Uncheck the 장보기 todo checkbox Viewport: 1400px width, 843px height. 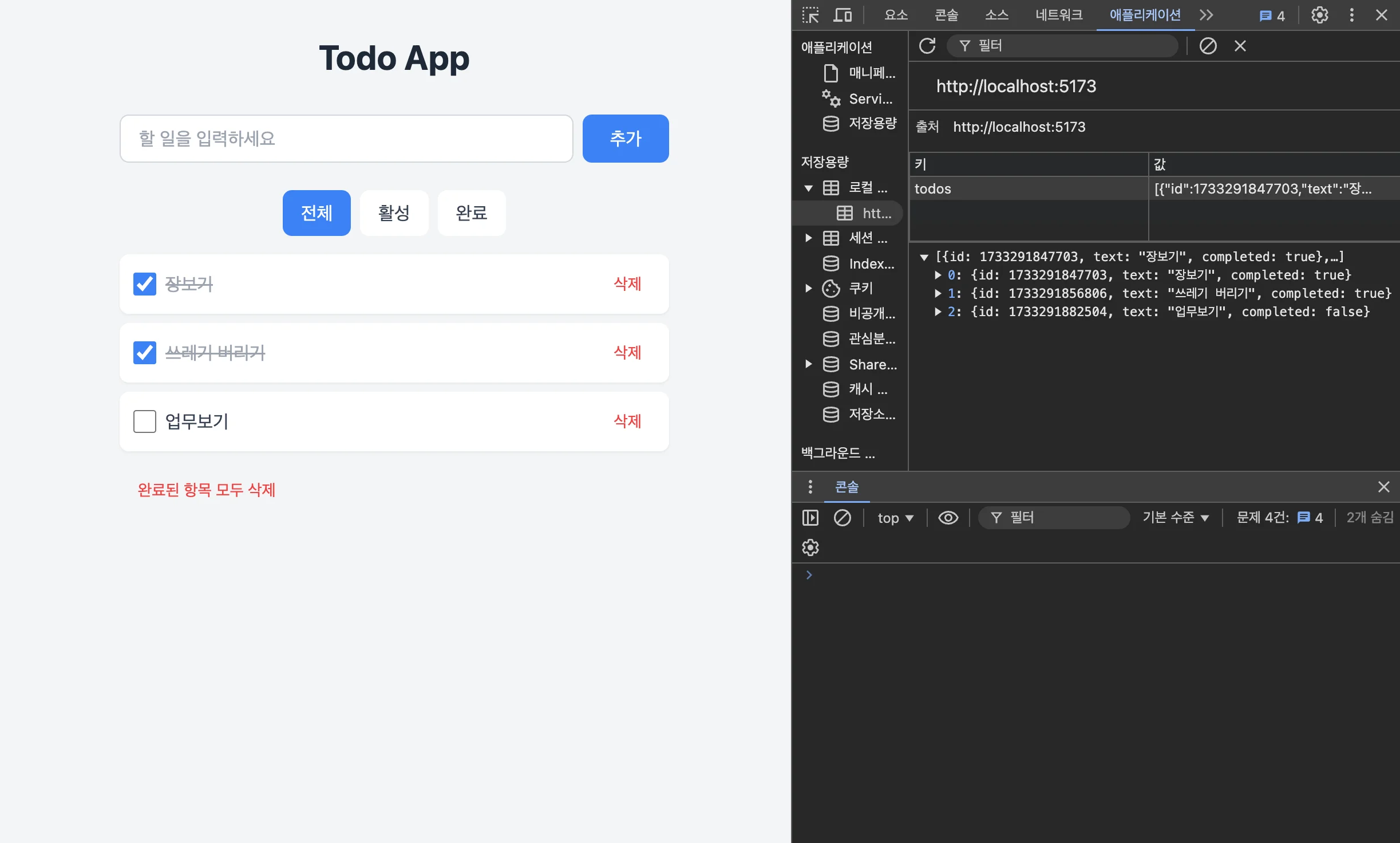coord(145,284)
